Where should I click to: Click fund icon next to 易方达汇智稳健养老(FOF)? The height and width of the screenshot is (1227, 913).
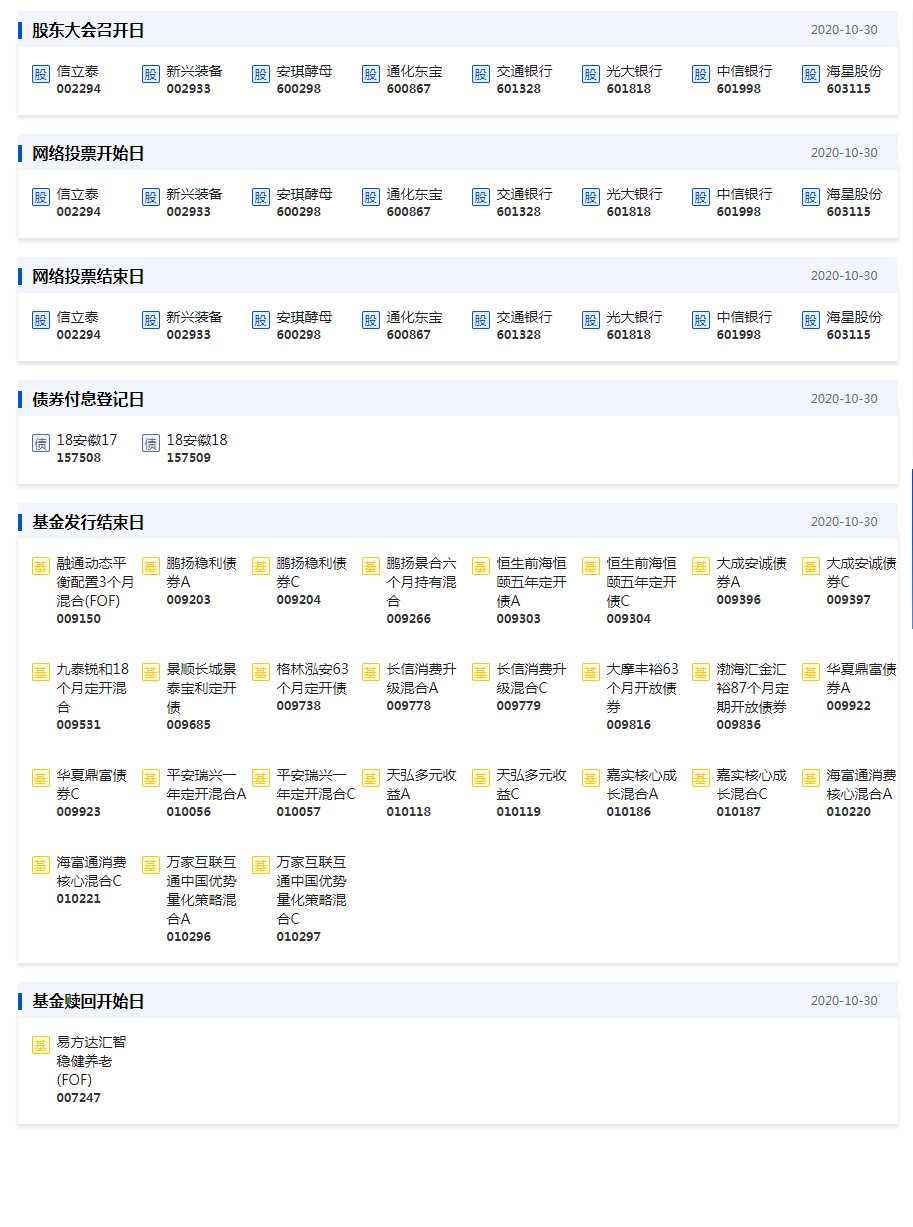pyautogui.click(x=41, y=1045)
